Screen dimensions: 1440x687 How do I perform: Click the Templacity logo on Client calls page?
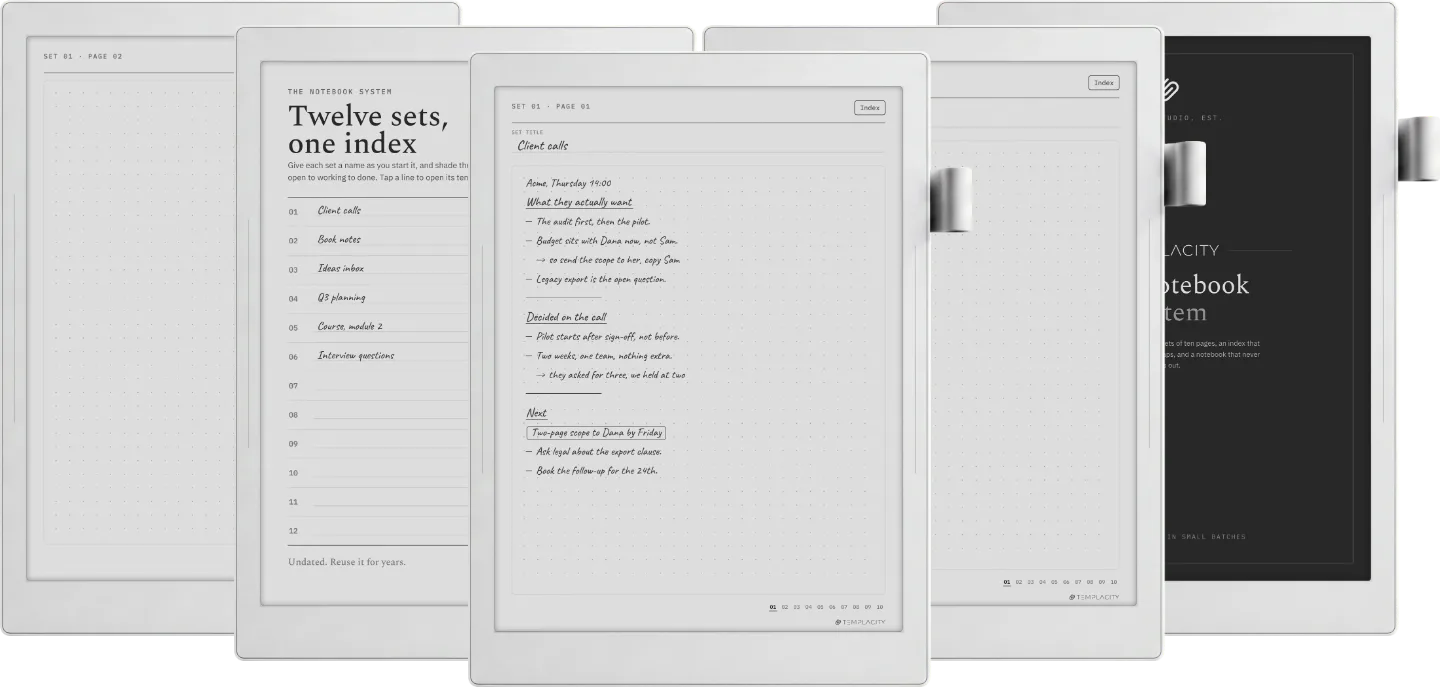(x=859, y=622)
